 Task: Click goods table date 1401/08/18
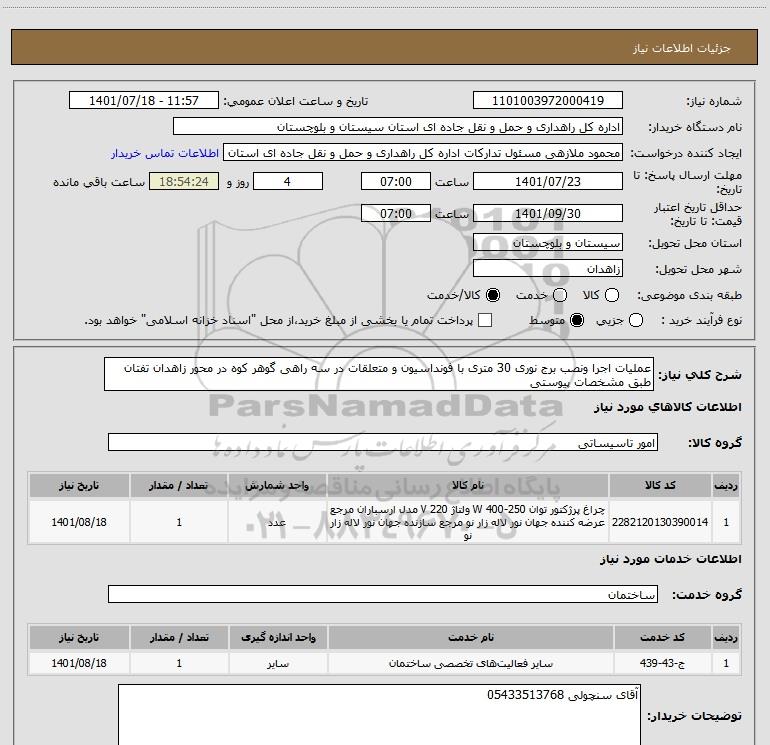click(79, 522)
